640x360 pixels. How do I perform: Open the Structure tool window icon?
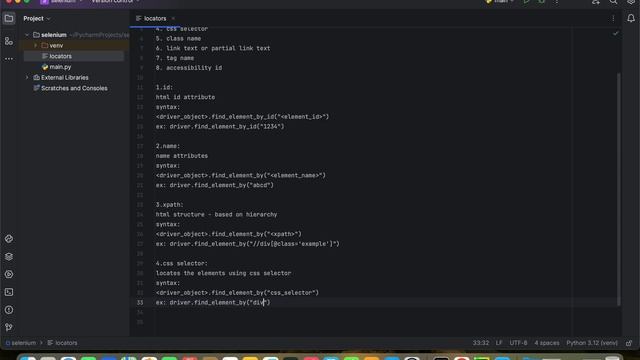pyautogui.click(x=9, y=41)
